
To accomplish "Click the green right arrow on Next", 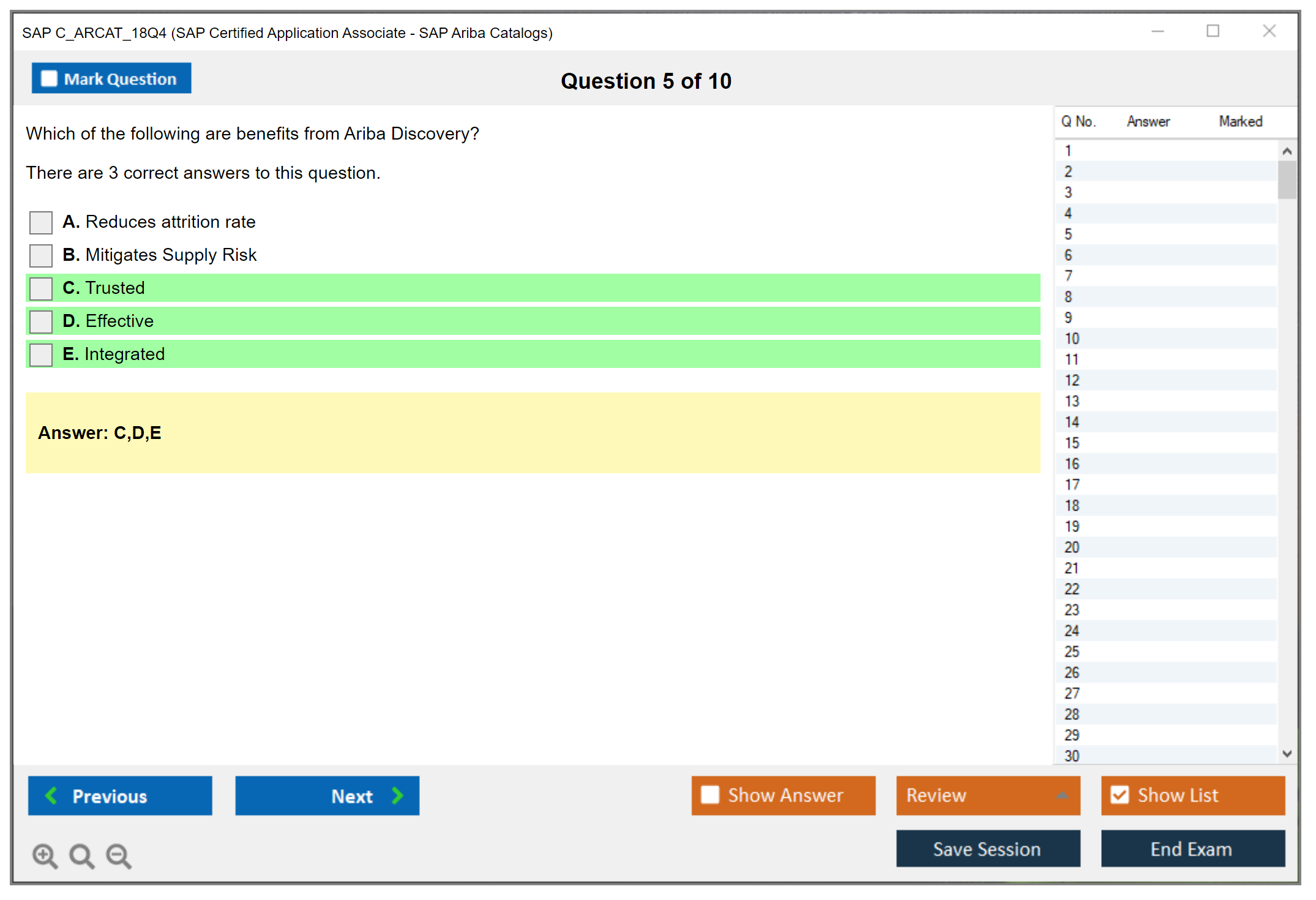I will [x=397, y=795].
